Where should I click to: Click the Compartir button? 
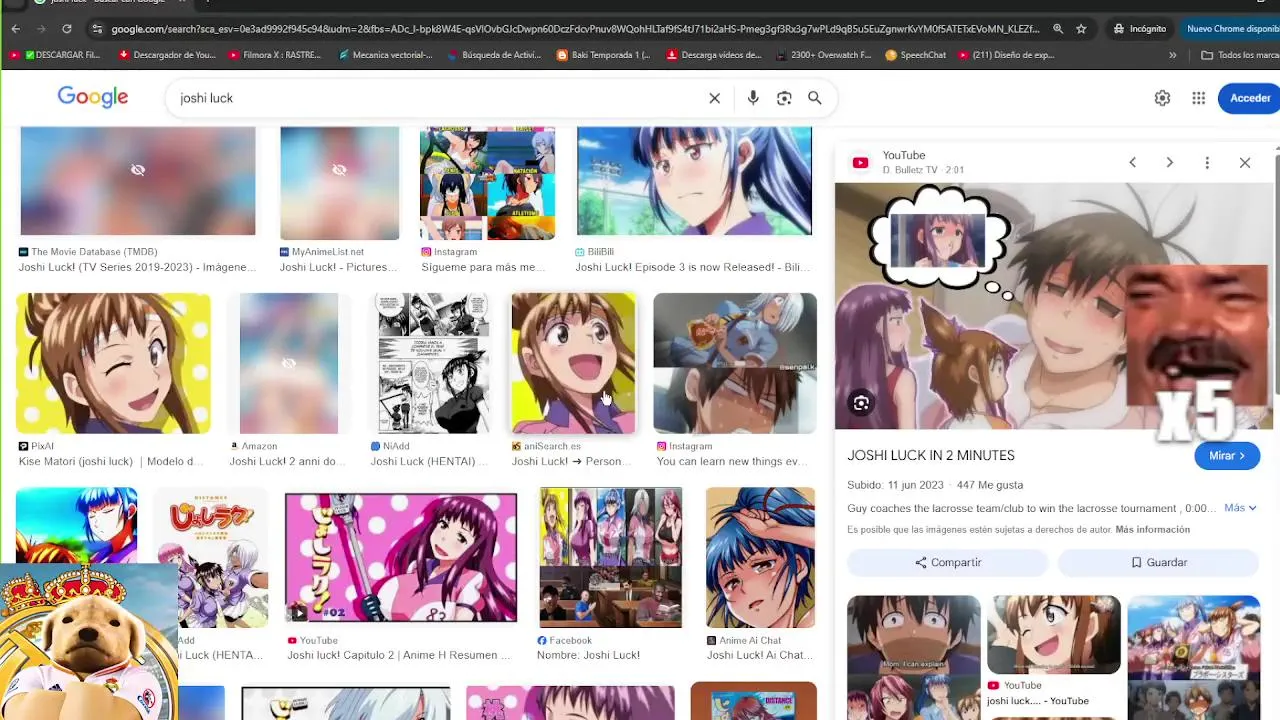pos(947,562)
